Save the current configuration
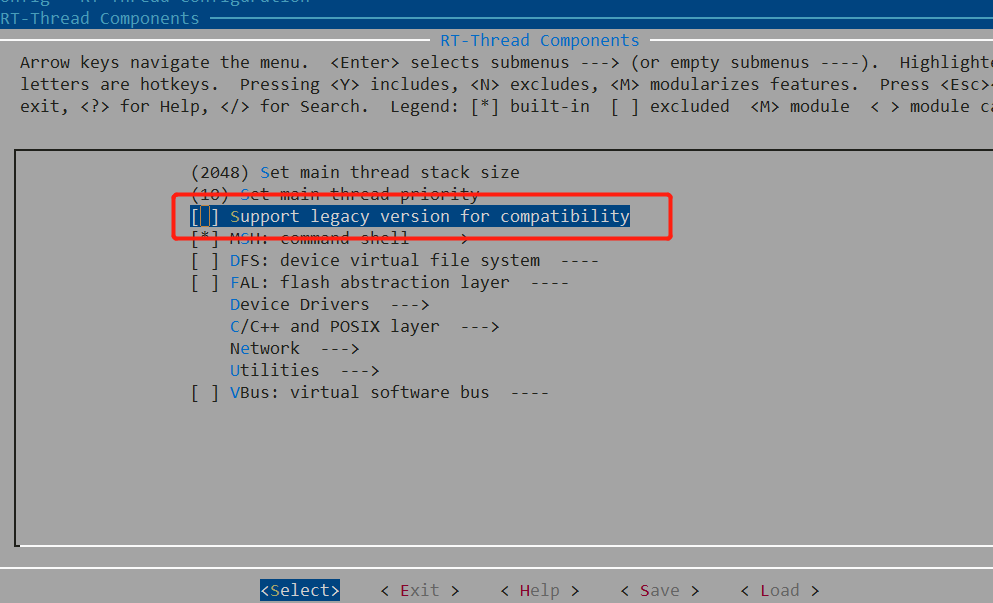 659,590
